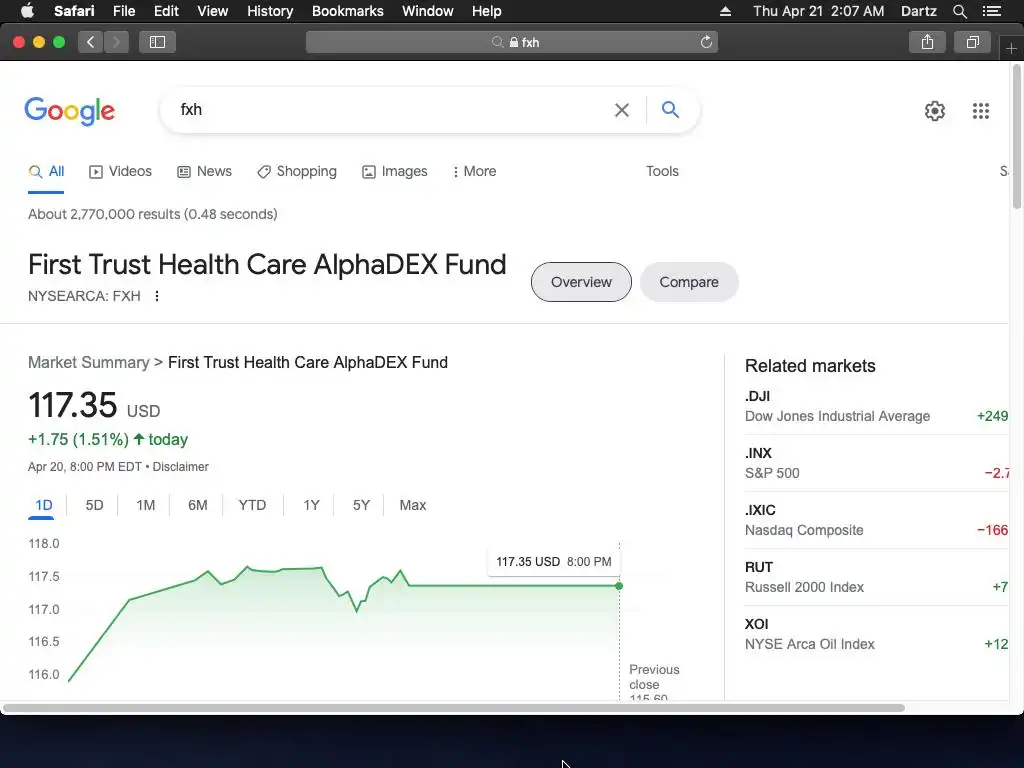Select the 1Y chart range
1024x768 pixels.
[312, 505]
